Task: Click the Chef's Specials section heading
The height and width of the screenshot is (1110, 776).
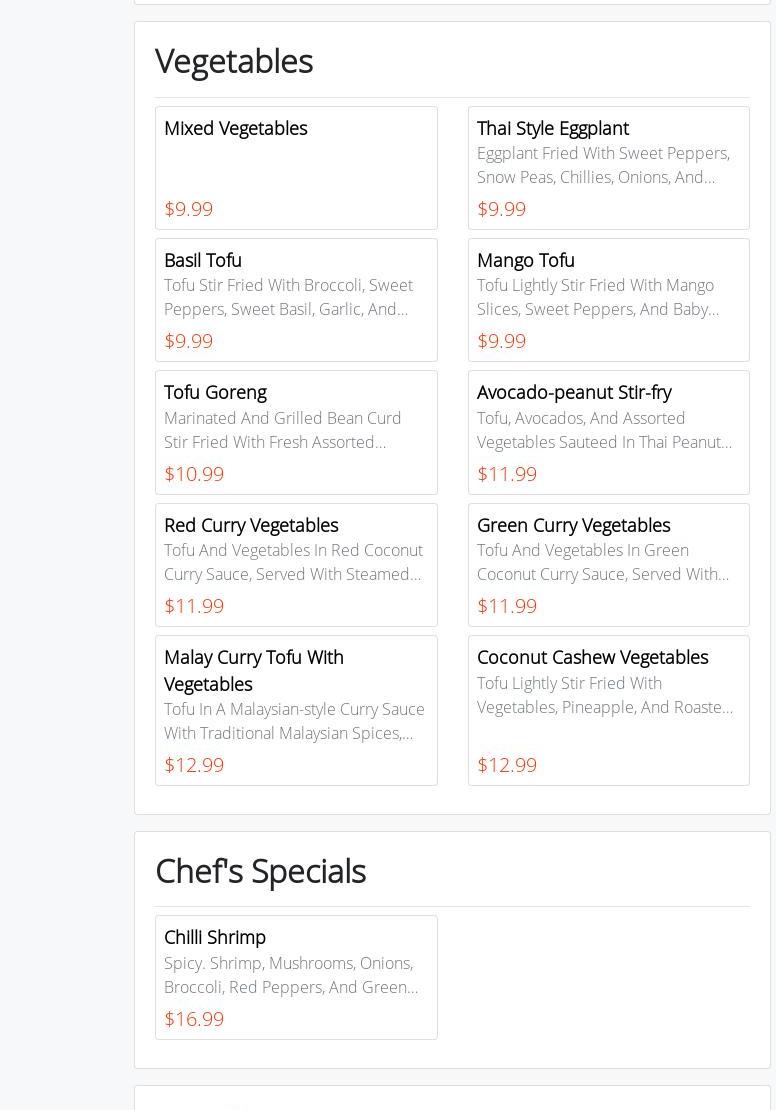Action: pos(260,871)
